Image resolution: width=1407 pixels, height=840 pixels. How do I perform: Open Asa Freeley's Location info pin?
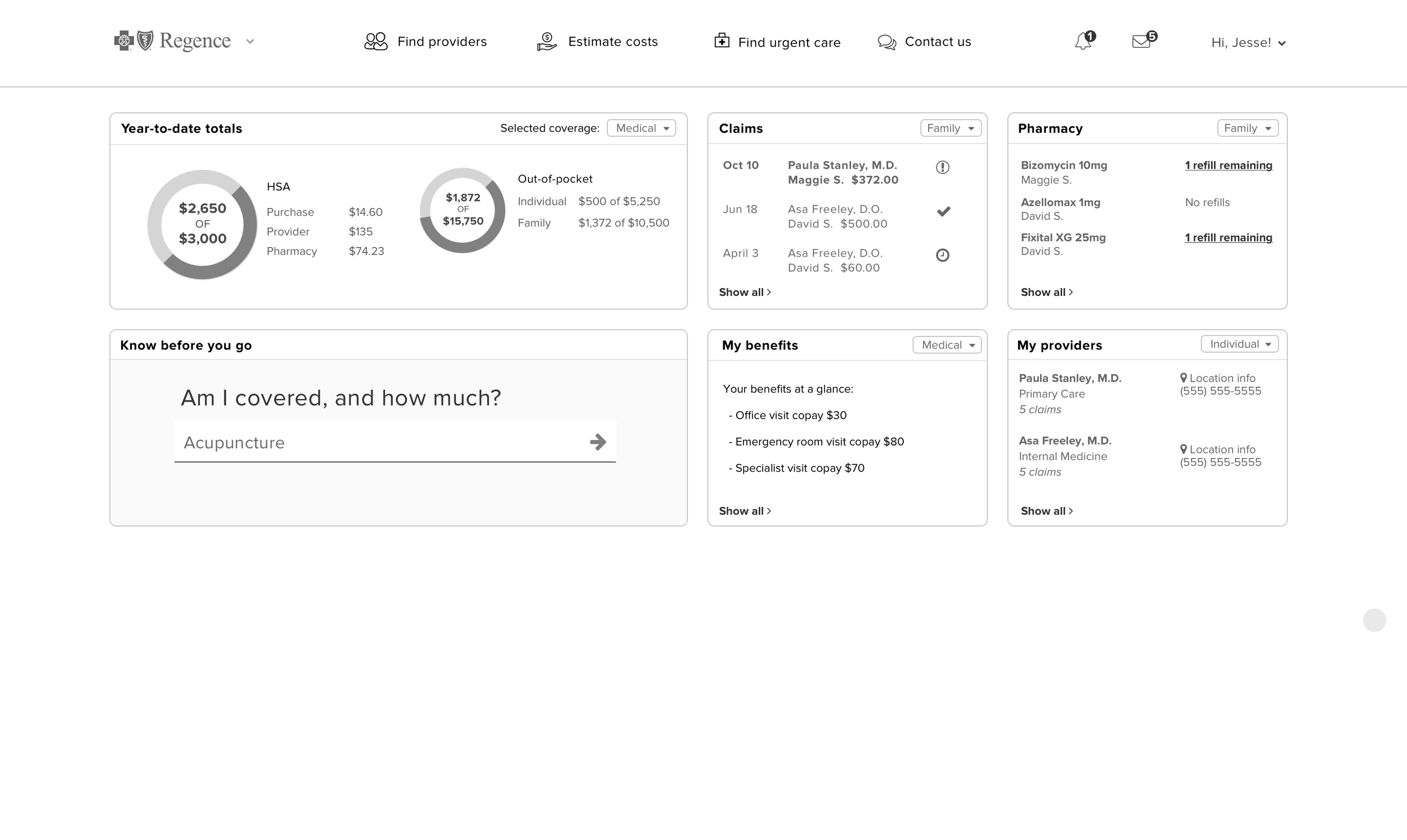point(1184,450)
